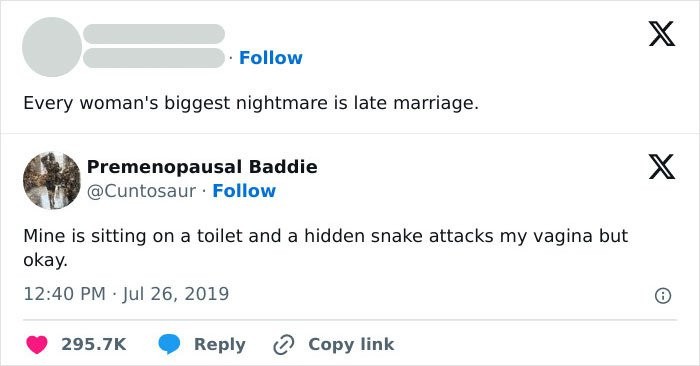Follow the @Cuntosaur account
Screen dimensions: 700x366
pos(244,191)
